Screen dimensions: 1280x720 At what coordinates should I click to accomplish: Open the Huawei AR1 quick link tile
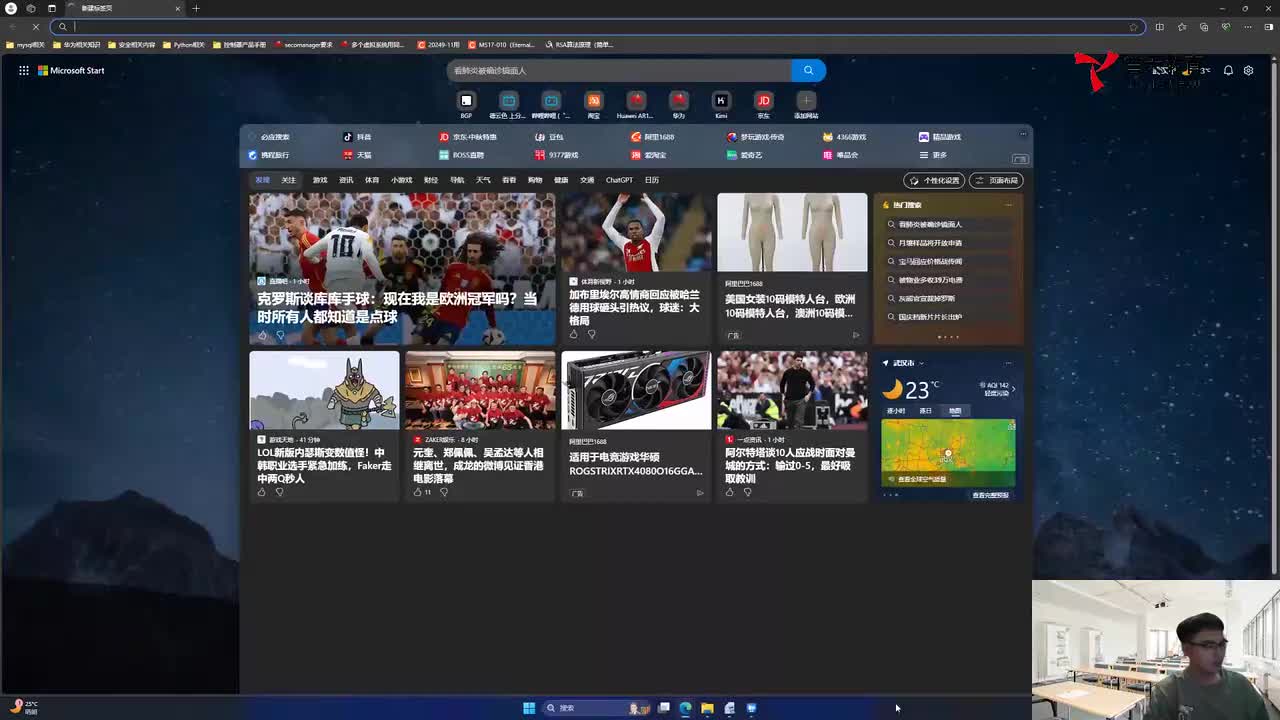(636, 105)
